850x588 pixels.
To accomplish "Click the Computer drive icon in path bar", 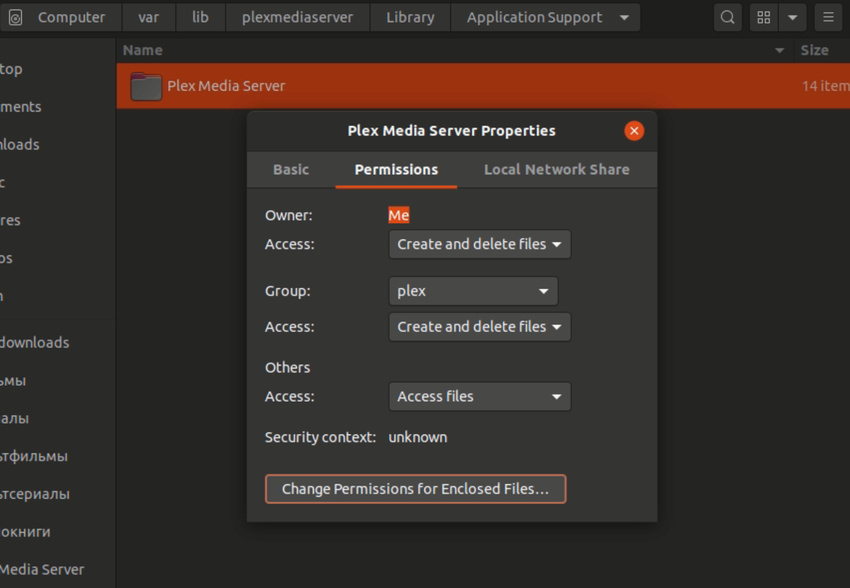I will pos(16,18).
